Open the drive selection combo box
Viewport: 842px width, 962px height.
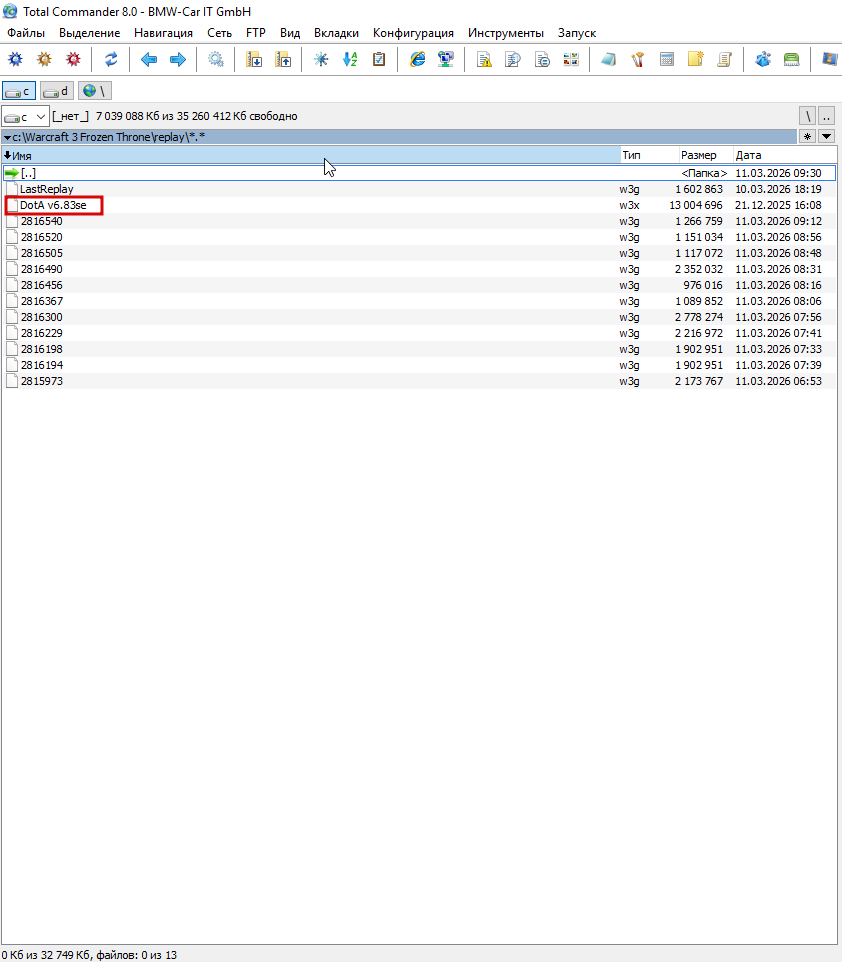pos(25,116)
